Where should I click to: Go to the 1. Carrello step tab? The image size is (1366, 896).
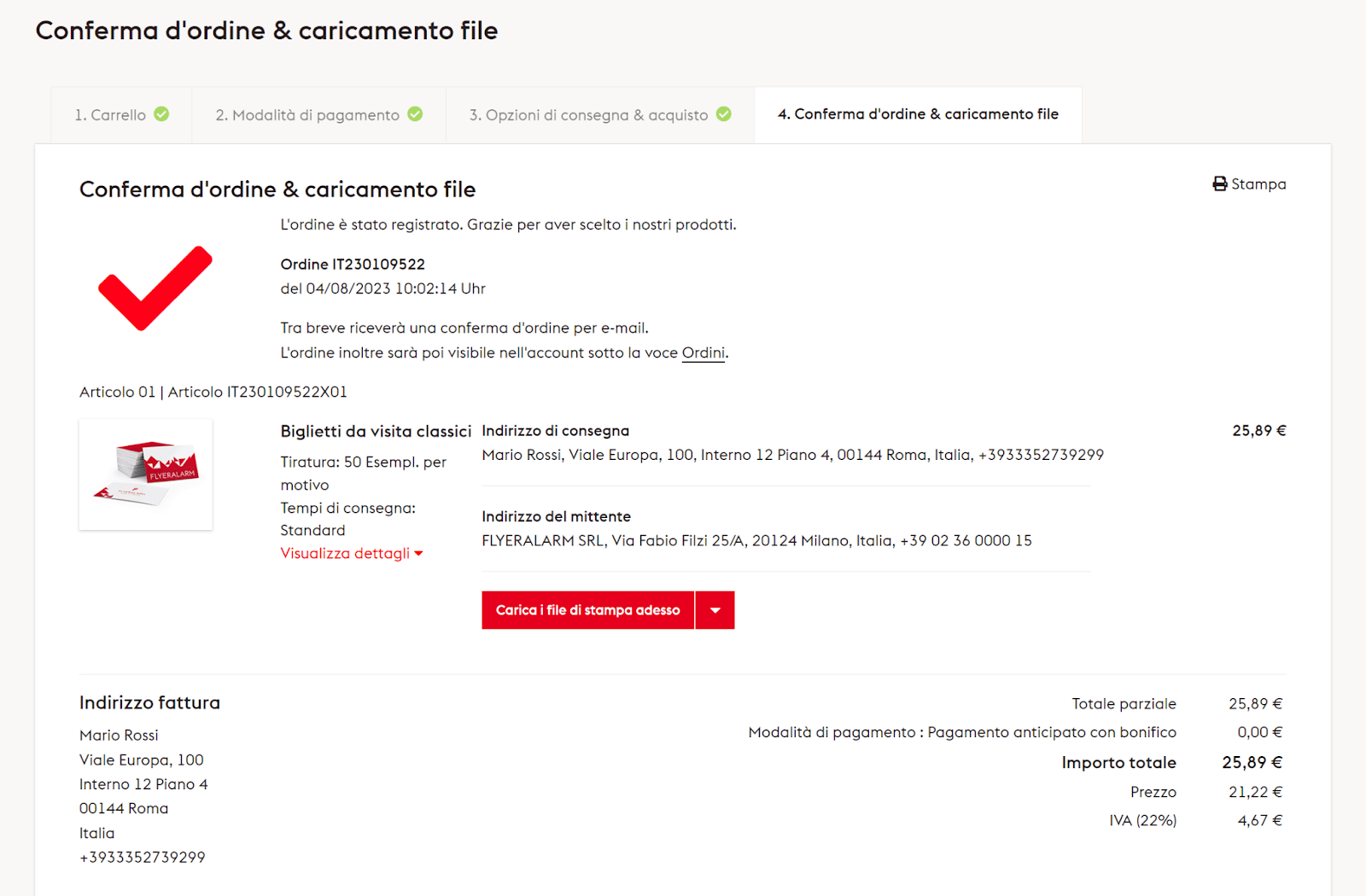coord(110,115)
